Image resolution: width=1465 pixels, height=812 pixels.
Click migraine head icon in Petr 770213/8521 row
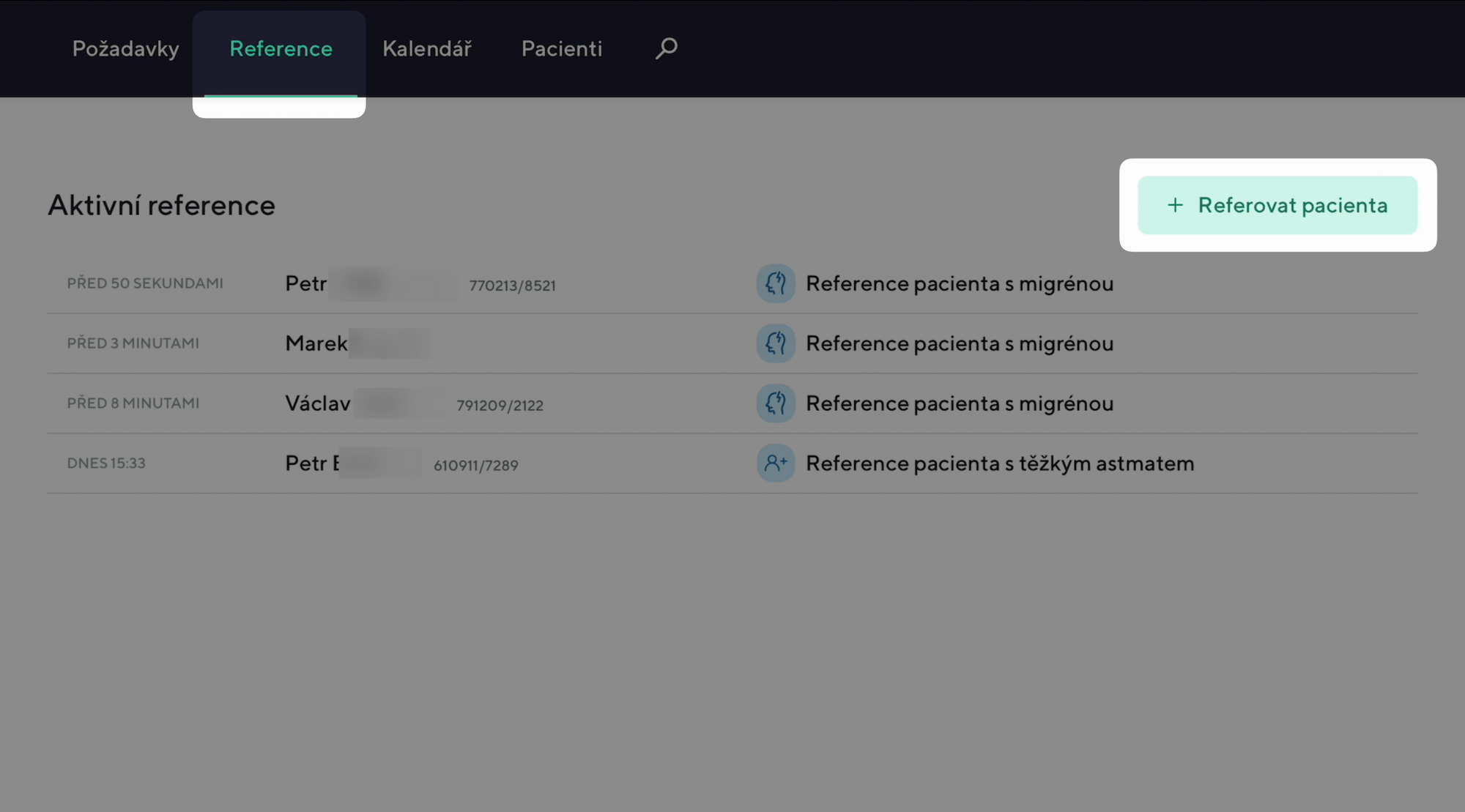point(776,283)
